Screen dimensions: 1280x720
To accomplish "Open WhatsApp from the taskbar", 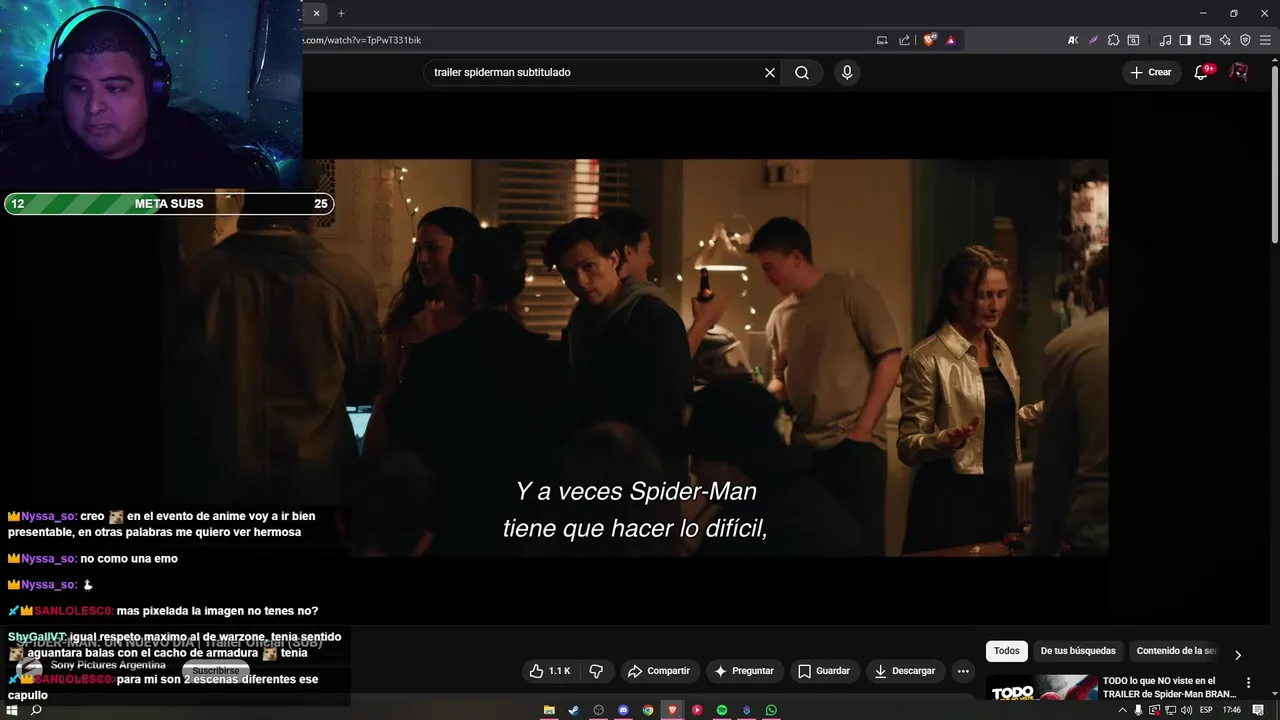I will [771, 710].
